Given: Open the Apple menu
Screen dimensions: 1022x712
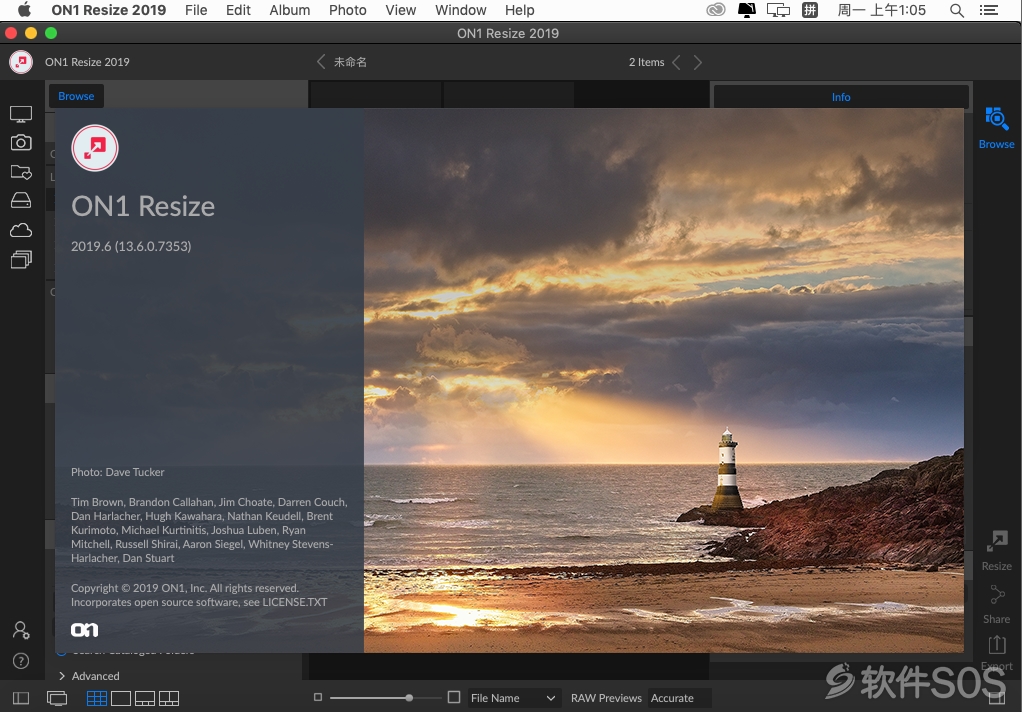Looking at the screenshot, I should [24, 10].
